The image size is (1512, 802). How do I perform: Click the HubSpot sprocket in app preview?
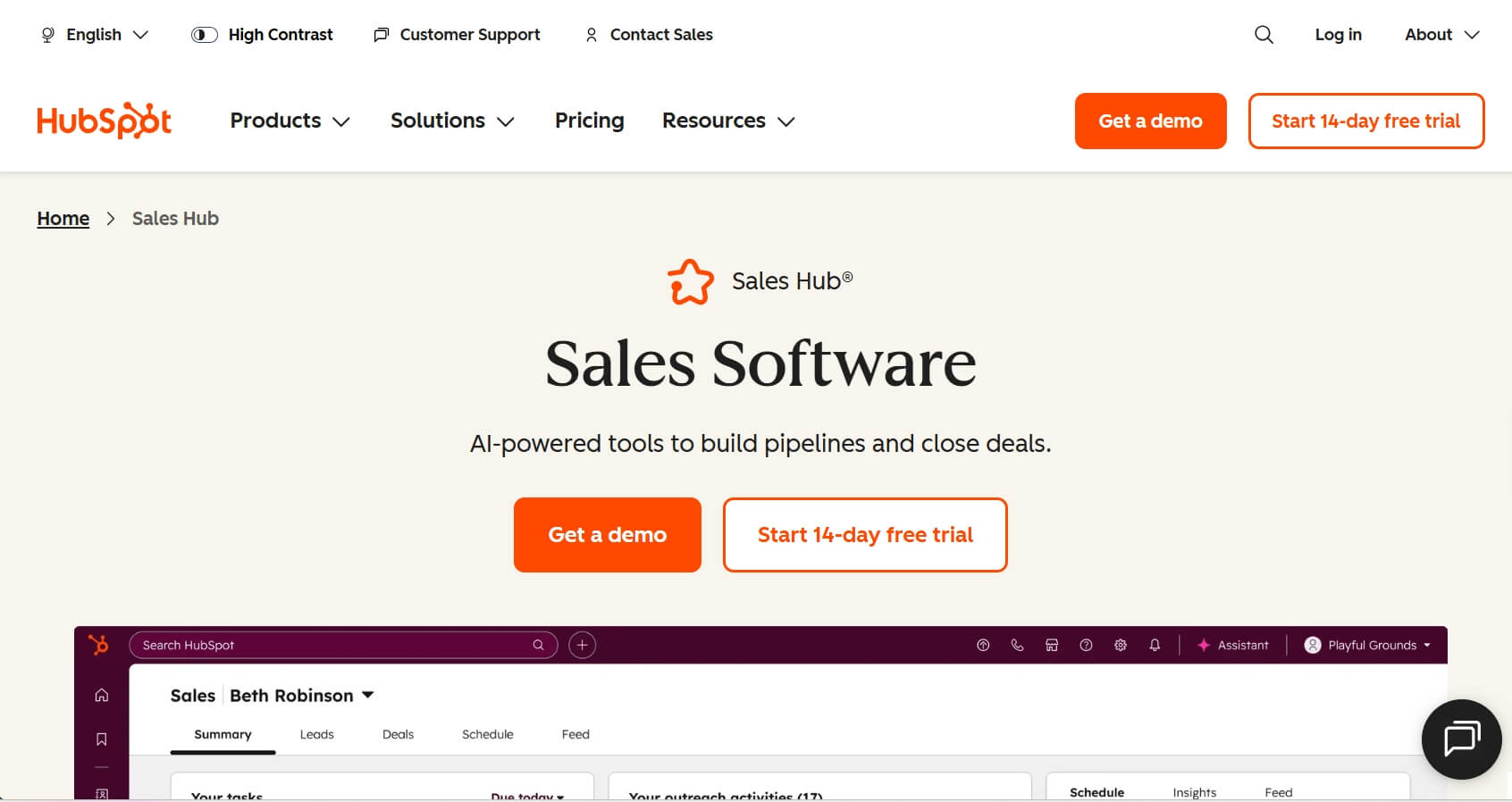point(98,644)
